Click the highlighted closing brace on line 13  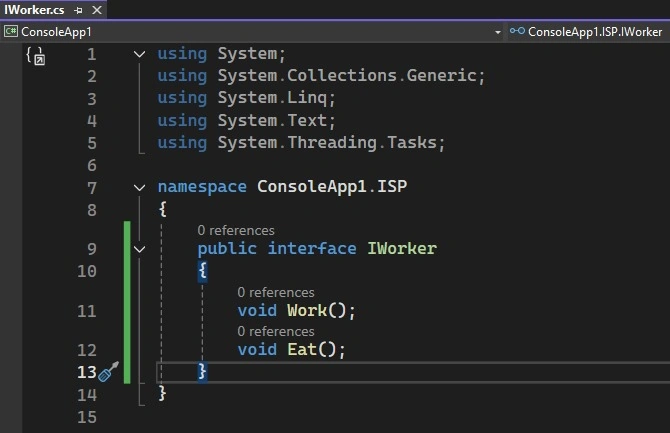tap(203, 371)
